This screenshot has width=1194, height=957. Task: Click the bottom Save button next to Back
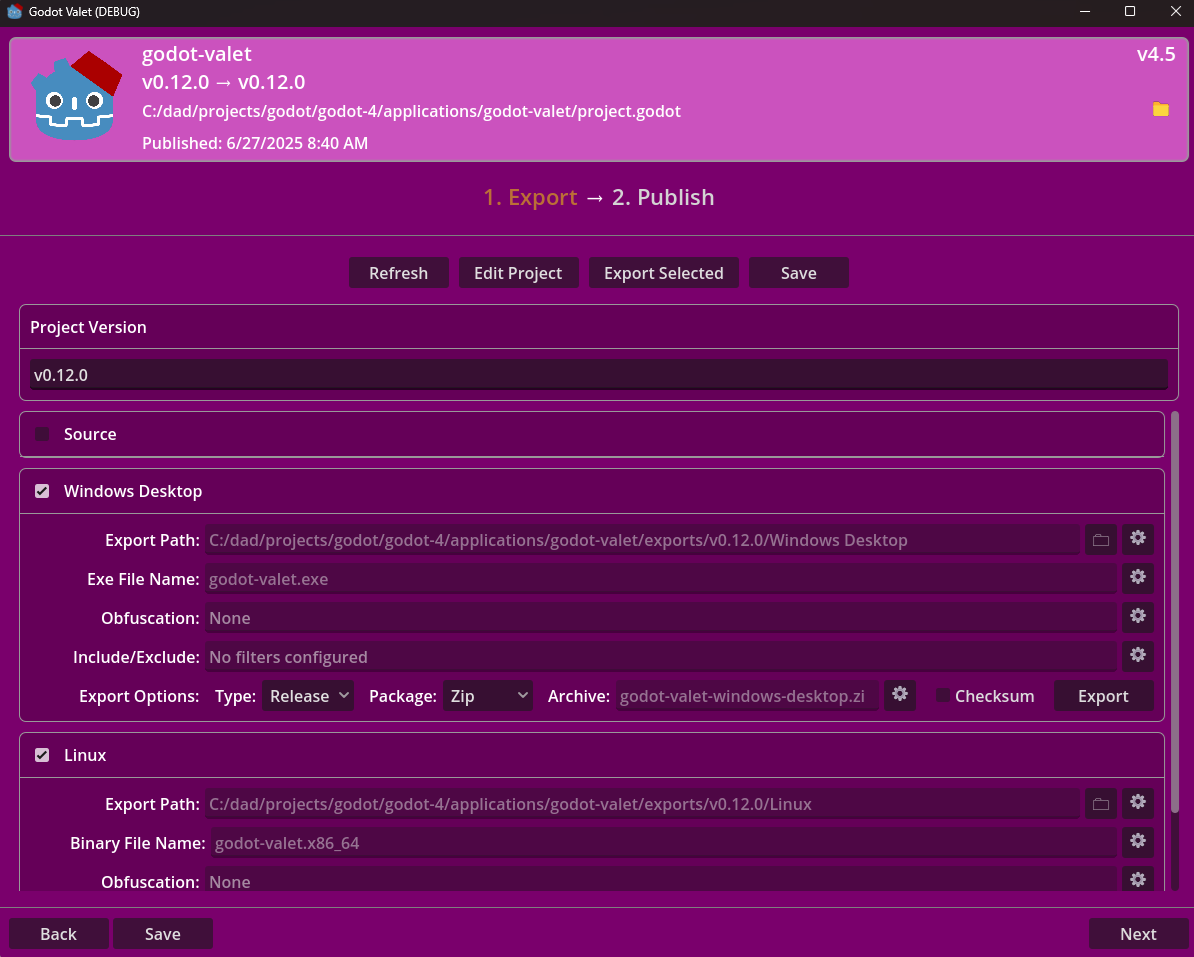(163, 933)
